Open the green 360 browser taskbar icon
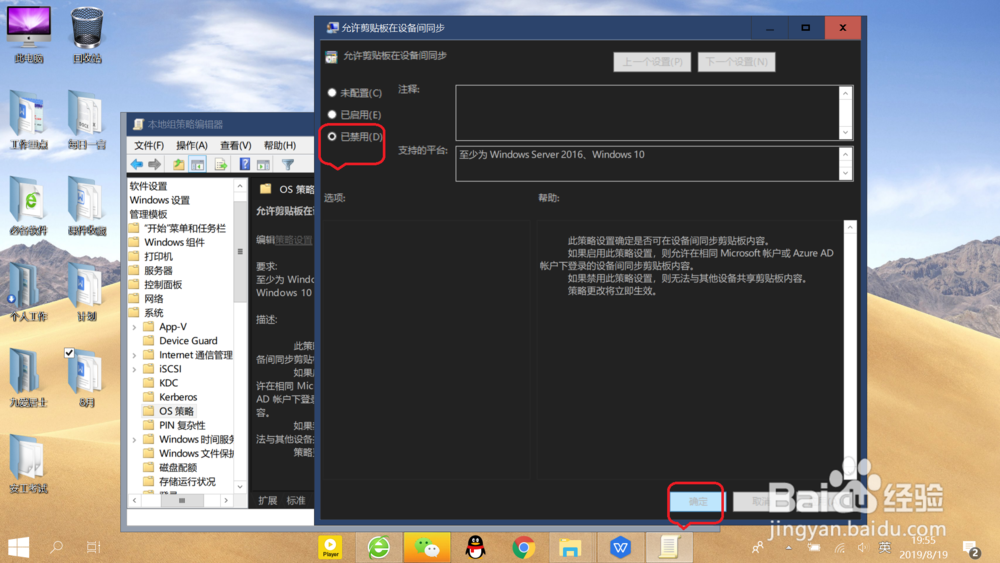The height and width of the screenshot is (563, 1000). pyautogui.click(x=379, y=547)
